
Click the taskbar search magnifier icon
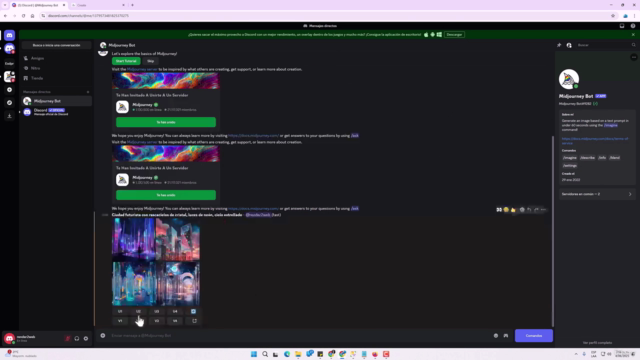point(265,354)
